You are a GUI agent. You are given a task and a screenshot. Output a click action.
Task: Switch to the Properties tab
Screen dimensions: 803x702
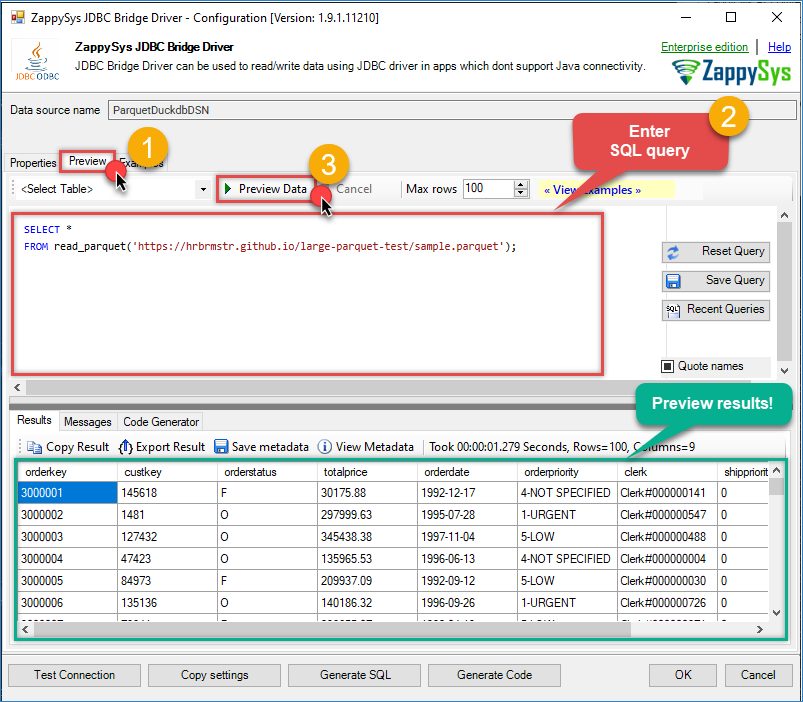coord(33,163)
